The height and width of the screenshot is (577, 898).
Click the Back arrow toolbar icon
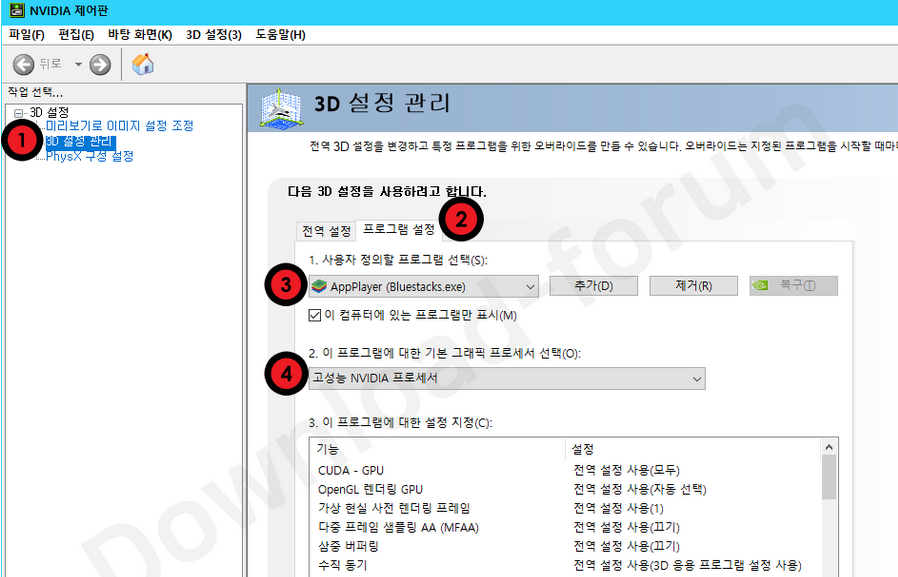(23, 64)
